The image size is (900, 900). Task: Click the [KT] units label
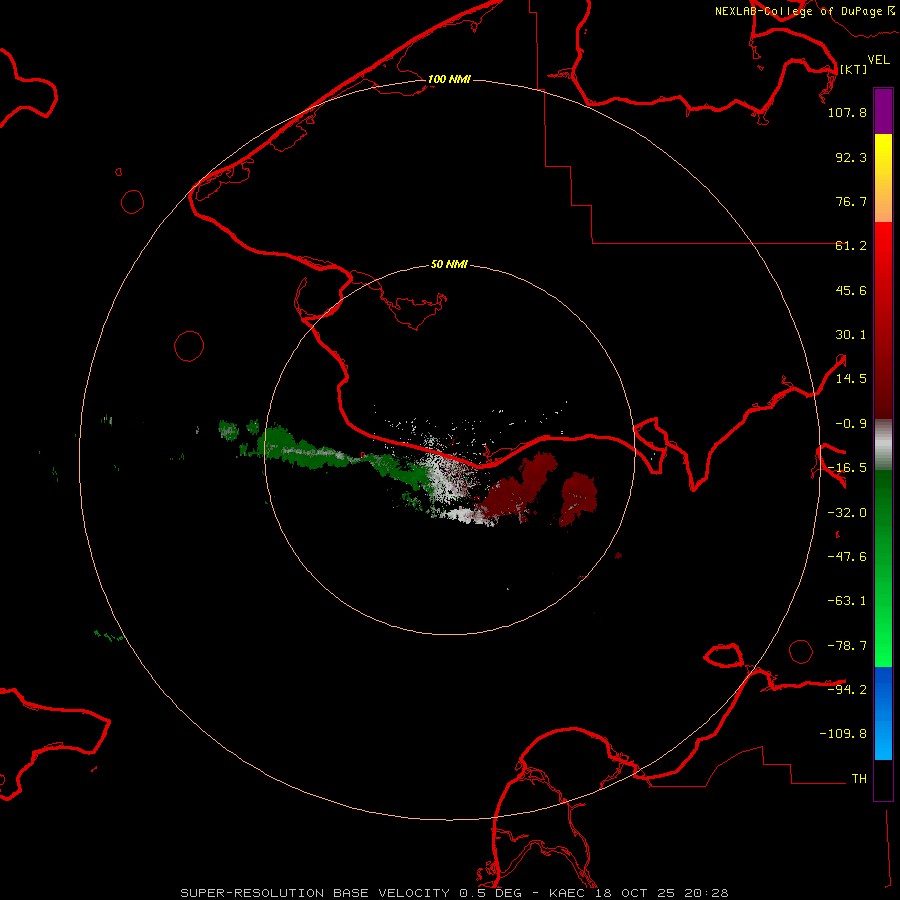[x=853, y=69]
